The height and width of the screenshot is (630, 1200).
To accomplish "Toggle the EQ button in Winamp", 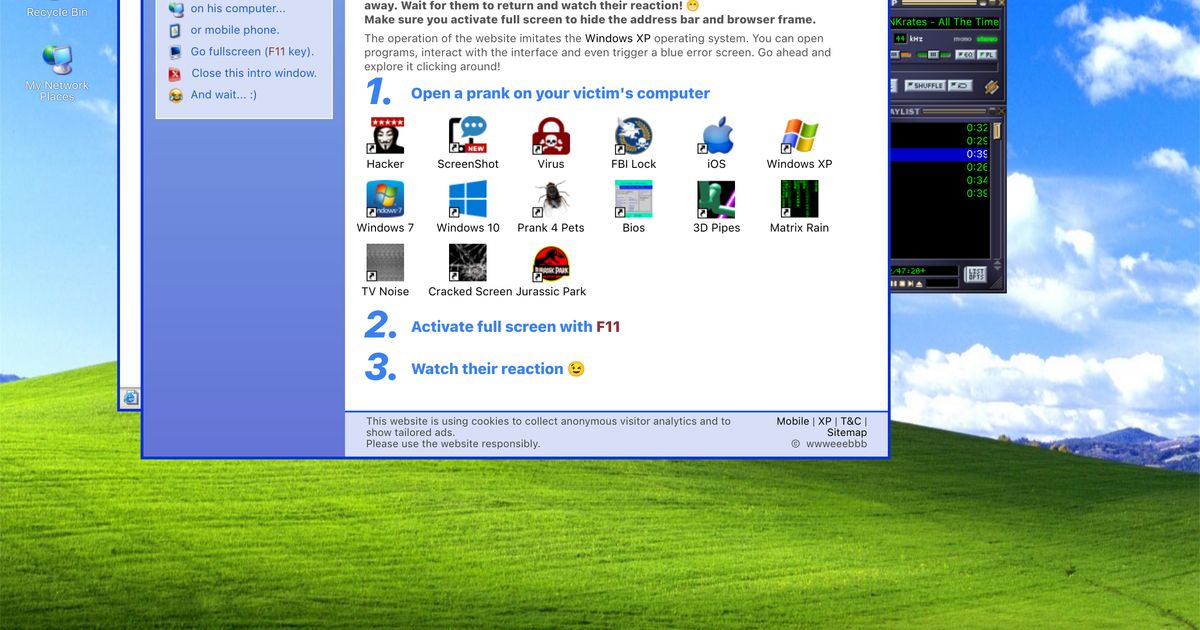I will [x=965, y=55].
